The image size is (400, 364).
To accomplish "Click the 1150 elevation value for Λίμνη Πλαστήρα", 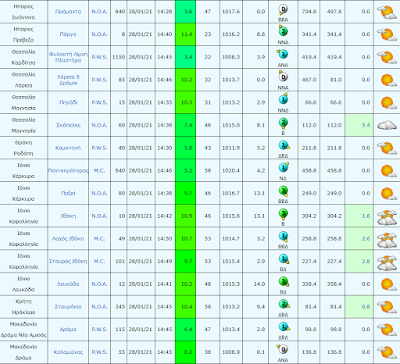I will [118, 57].
